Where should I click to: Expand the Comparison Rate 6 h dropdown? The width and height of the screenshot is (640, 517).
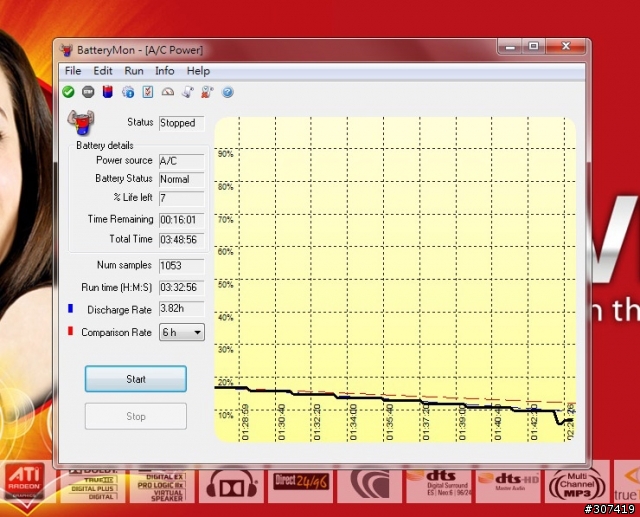click(x=182, y=332)
